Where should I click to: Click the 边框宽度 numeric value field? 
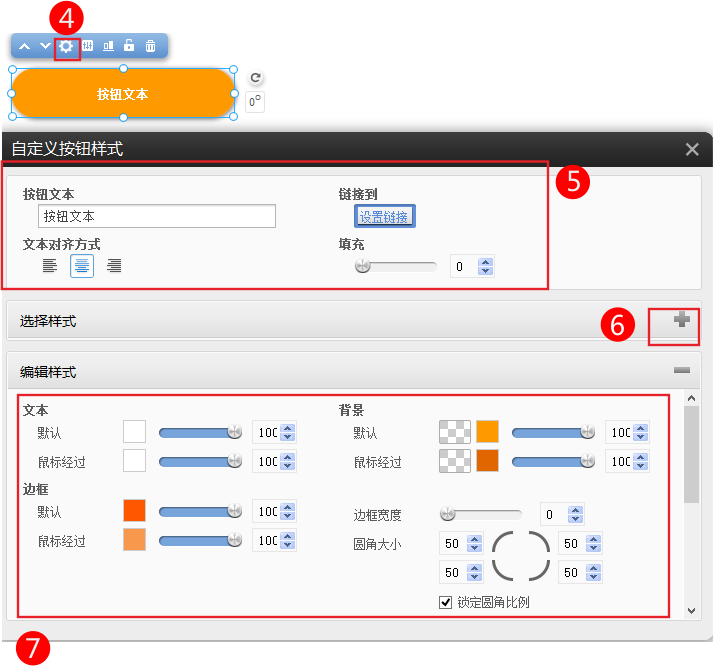553,515
